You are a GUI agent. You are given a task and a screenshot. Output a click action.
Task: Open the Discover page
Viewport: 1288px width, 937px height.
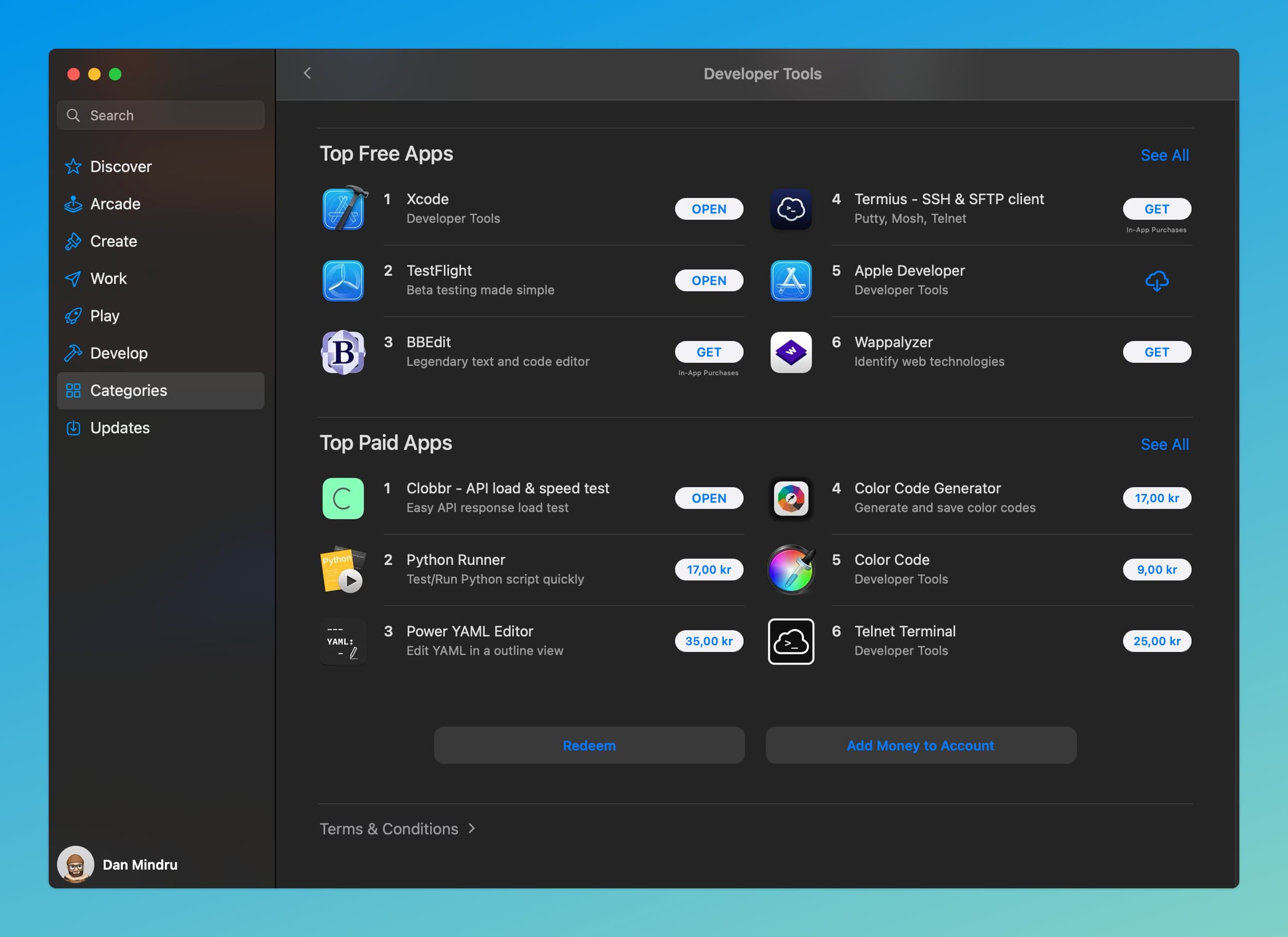(x=120, y=166)
